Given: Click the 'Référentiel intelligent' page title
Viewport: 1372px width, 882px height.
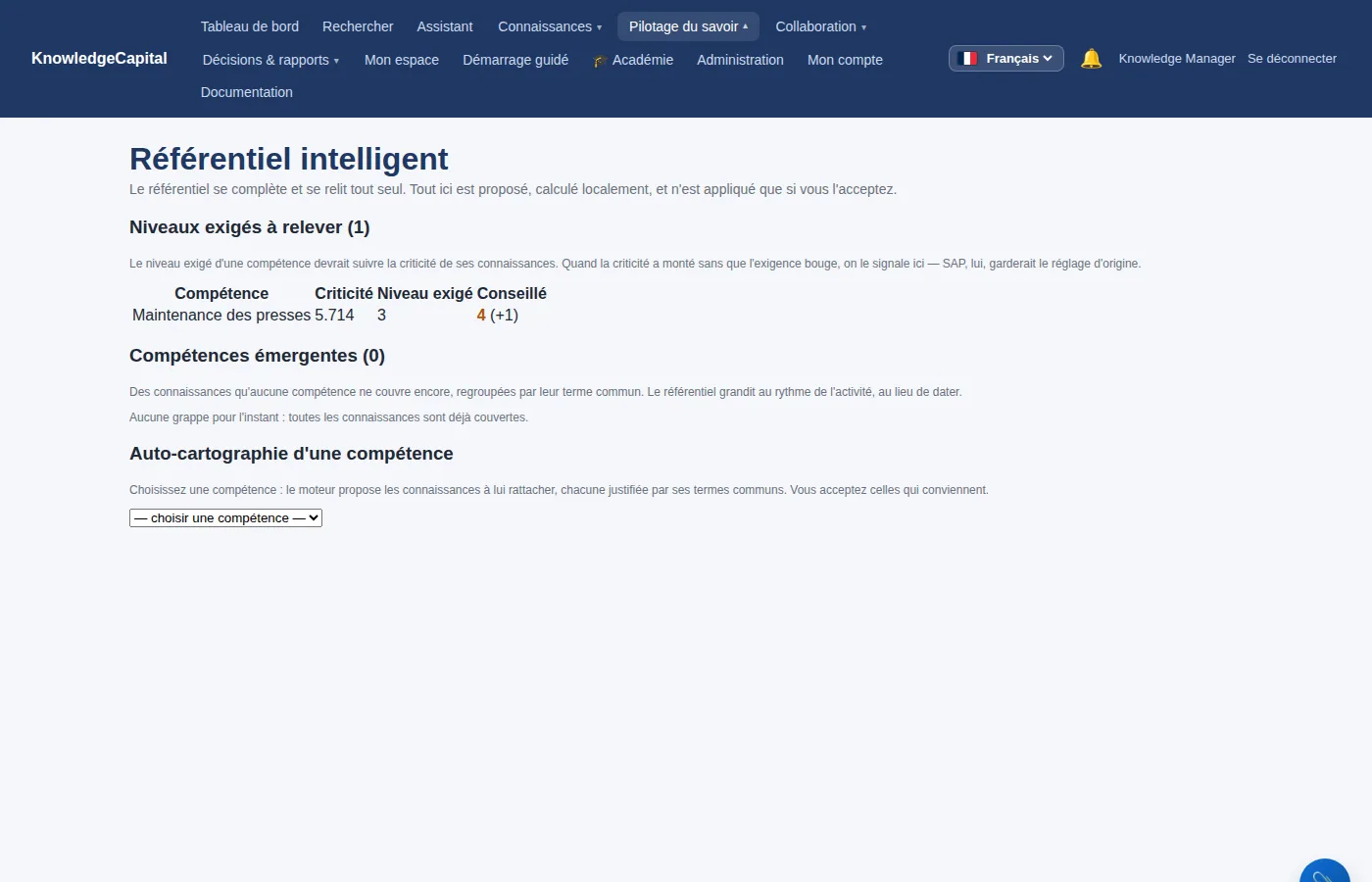Looking at the screenshot, I should click(289, 159).
